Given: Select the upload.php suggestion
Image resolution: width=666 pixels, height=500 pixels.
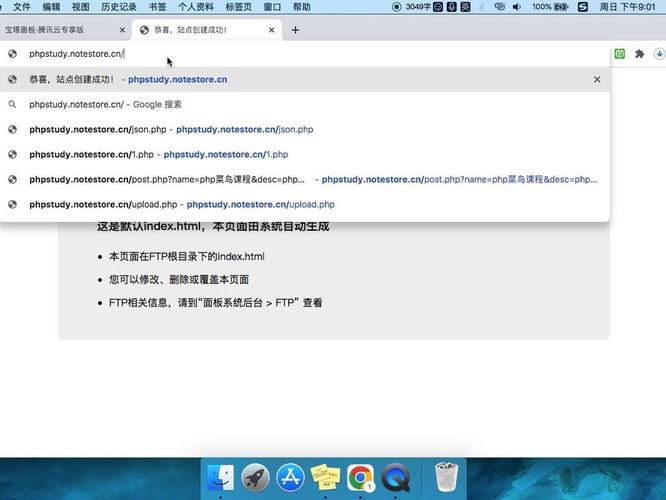Looking at the screenshot, I should [305, 205].
